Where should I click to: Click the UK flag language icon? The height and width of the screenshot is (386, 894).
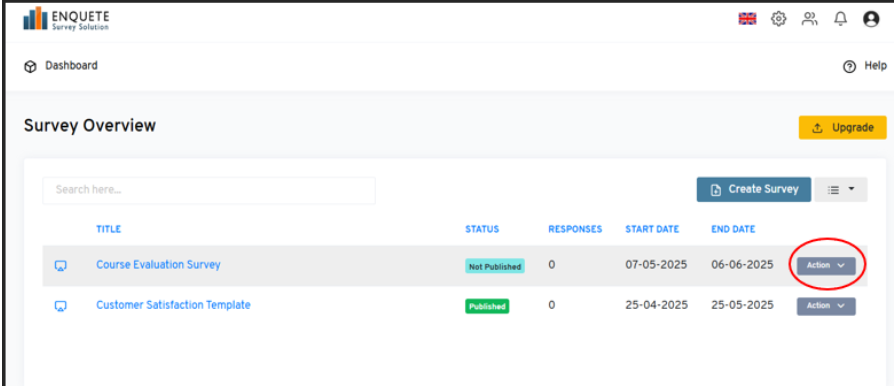747,19
